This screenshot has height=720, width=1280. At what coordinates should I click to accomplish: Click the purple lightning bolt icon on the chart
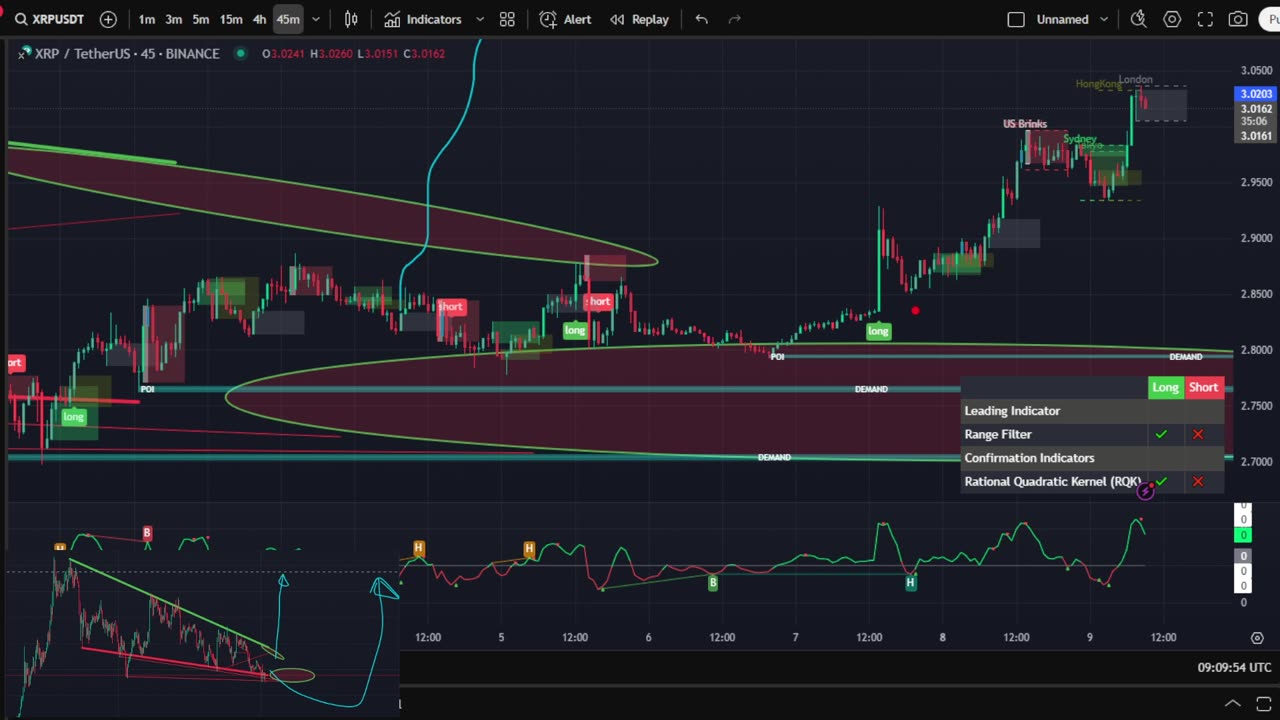1146,490
